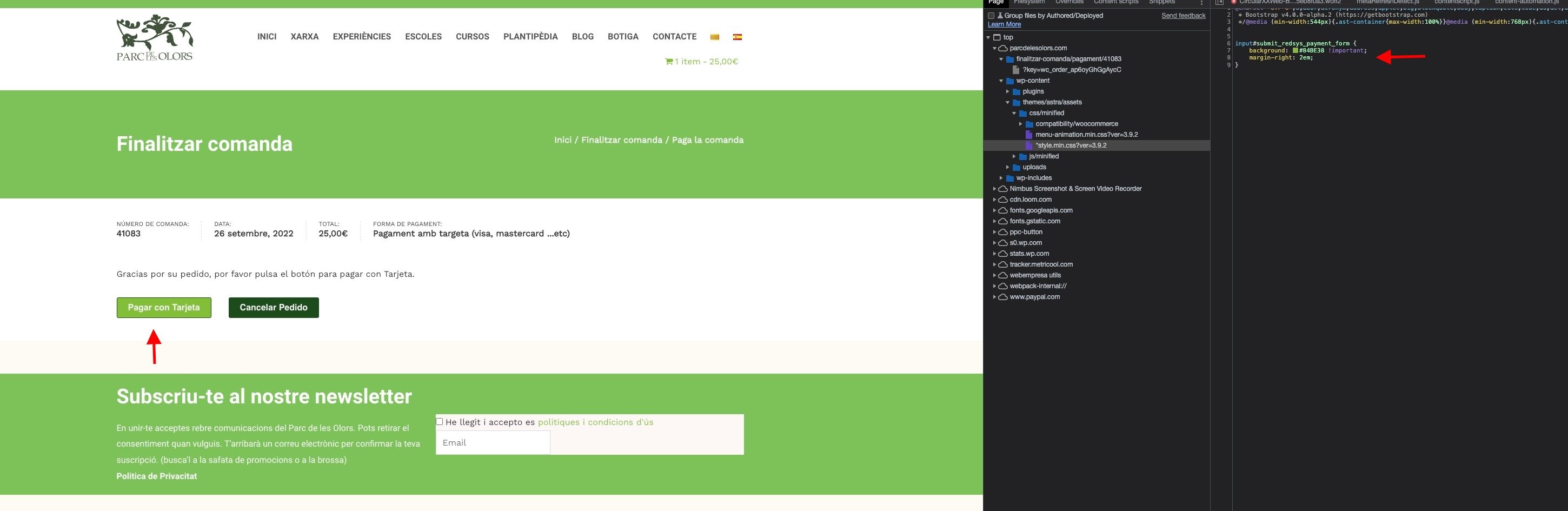Open the BOTIGA menu item

(623, 37)
